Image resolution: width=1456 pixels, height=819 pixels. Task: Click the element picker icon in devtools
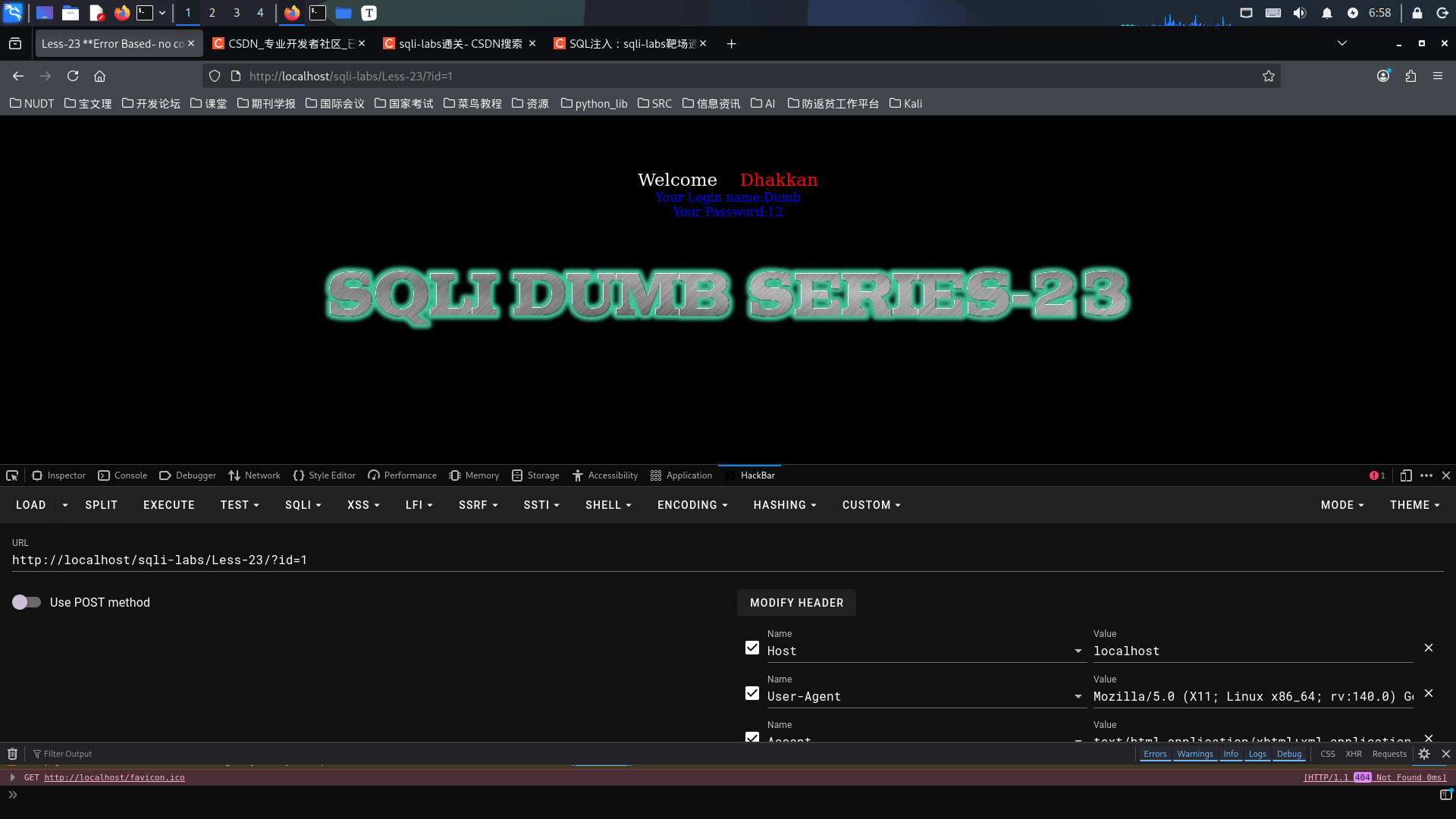(x=12, y=475)
